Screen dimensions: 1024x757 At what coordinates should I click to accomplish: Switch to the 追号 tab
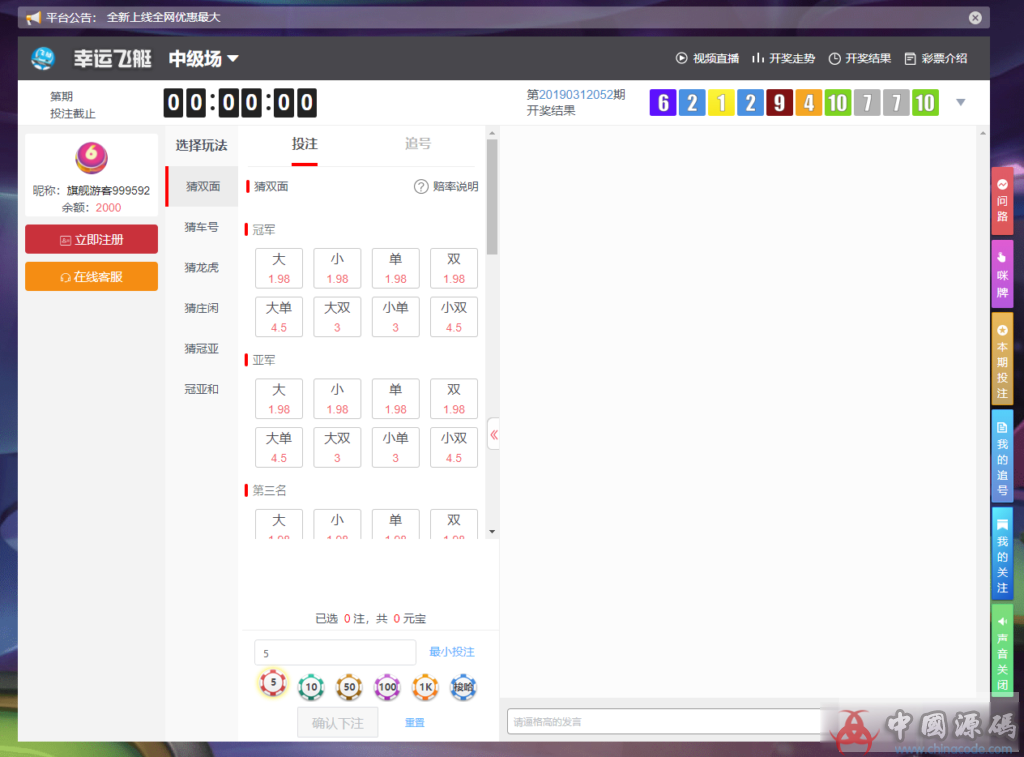[x=418, y=144]
